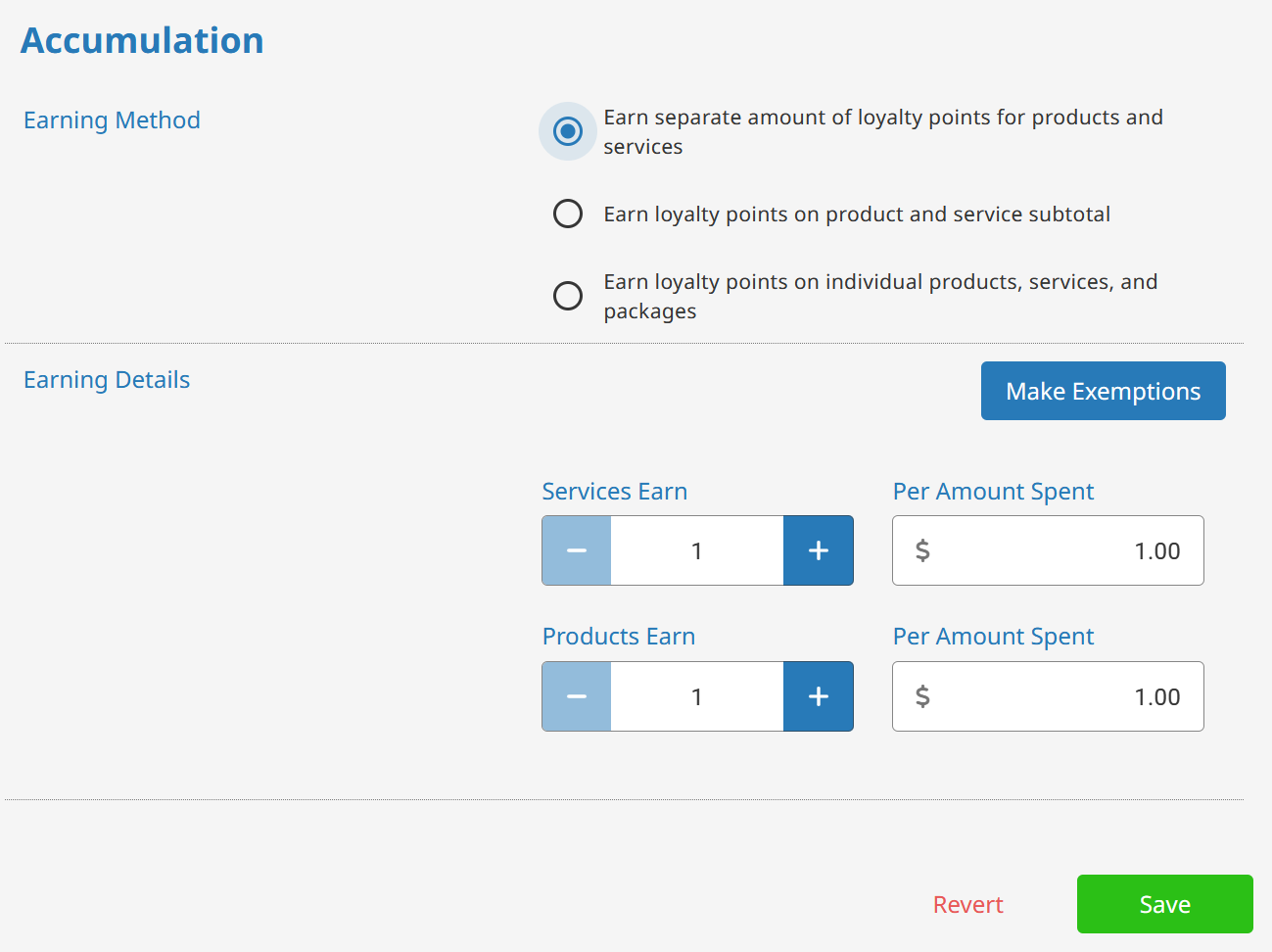
Task: Click the Accumulation page heading
Action: click(x=143, y=41)
